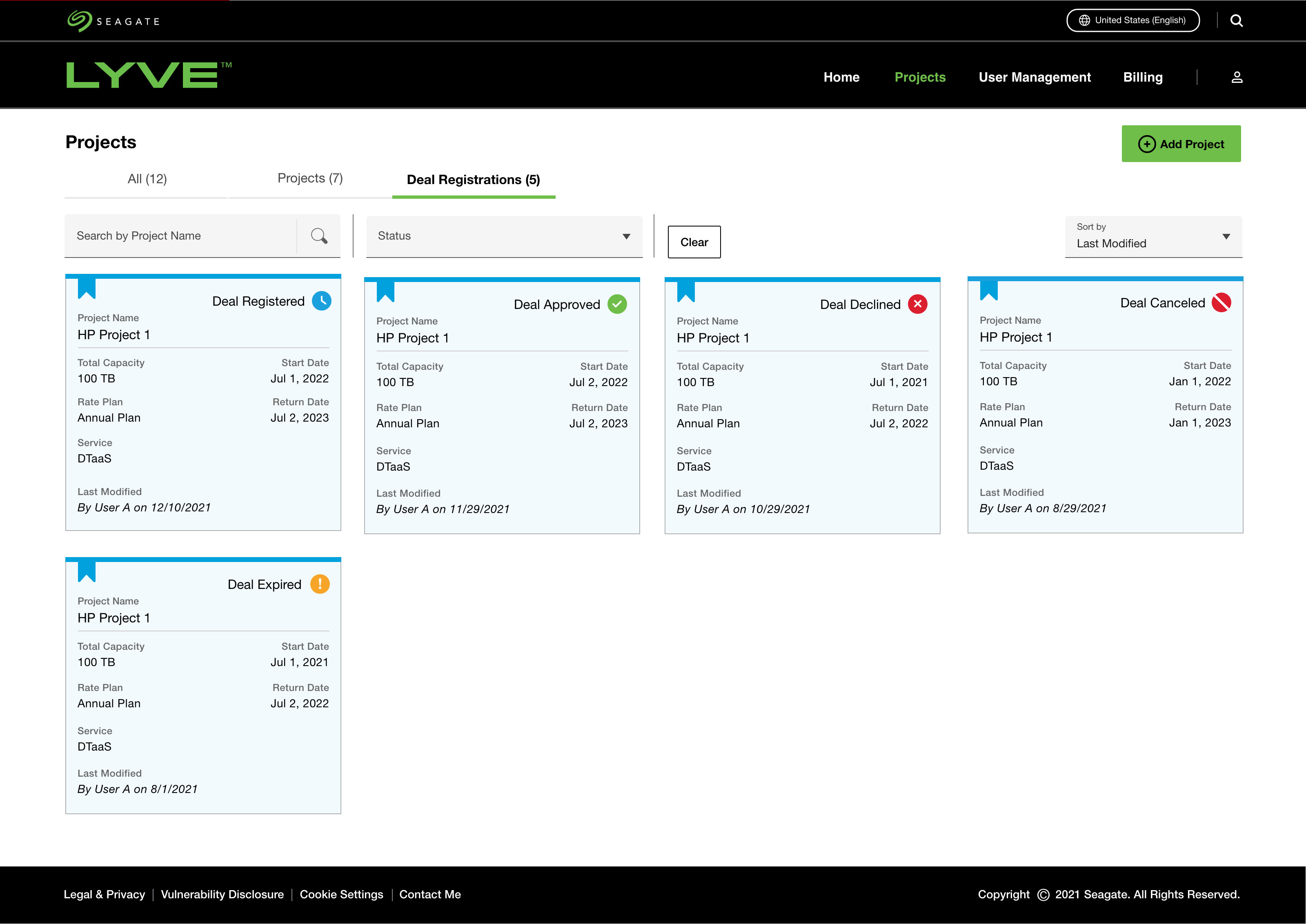This screenshot has width=1306, height=924.
Task: Click 'By User A on 10/29/2021' text
Action: pos(743,509)
